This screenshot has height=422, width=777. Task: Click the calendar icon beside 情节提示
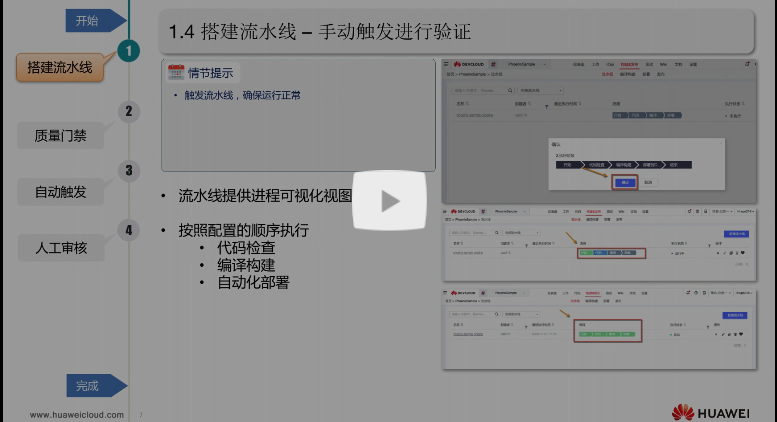coord(175,72)
